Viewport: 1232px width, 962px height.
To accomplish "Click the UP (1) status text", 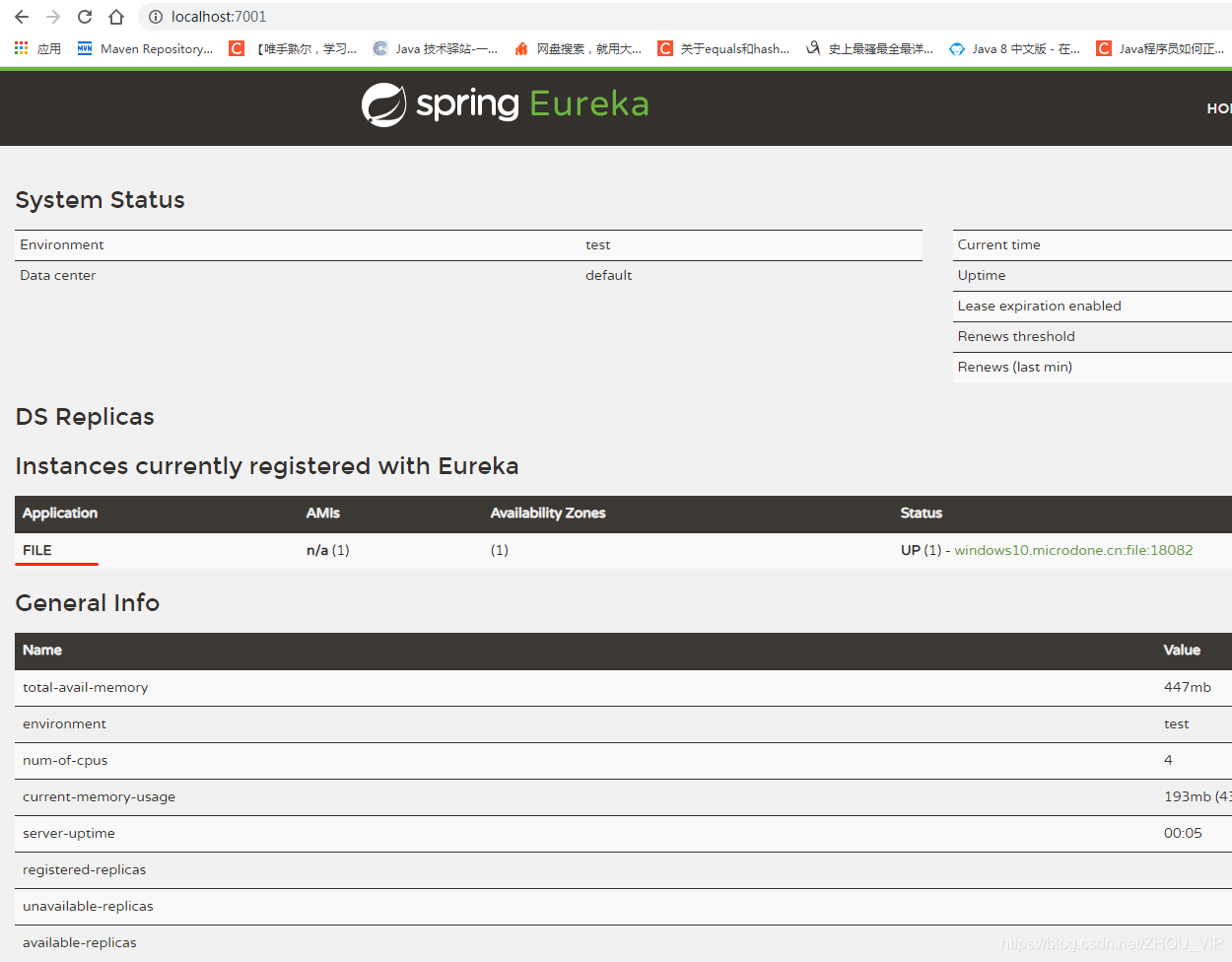I will click(x=921, y=550).
